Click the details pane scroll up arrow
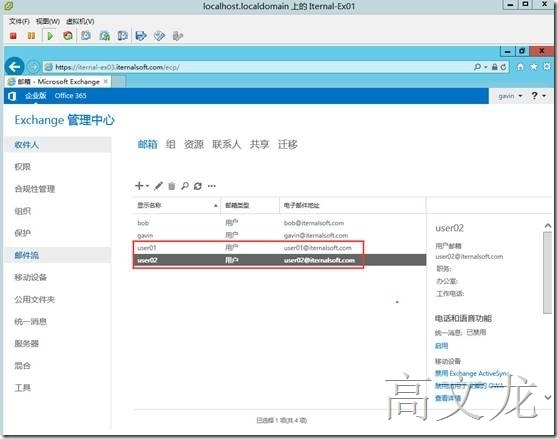This screenshot has width=558, height=439. click(548, 226)
